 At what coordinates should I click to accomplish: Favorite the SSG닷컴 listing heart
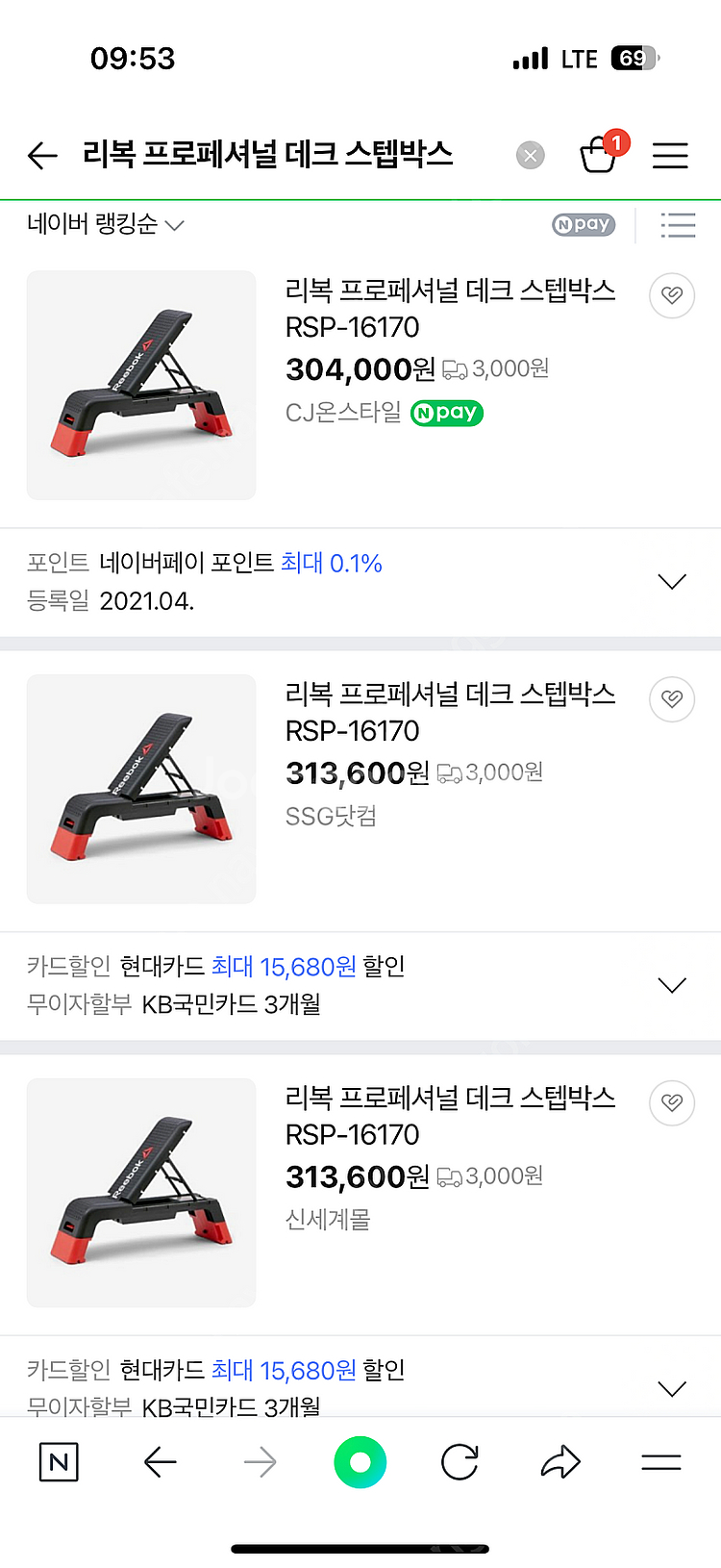(672, 699)
